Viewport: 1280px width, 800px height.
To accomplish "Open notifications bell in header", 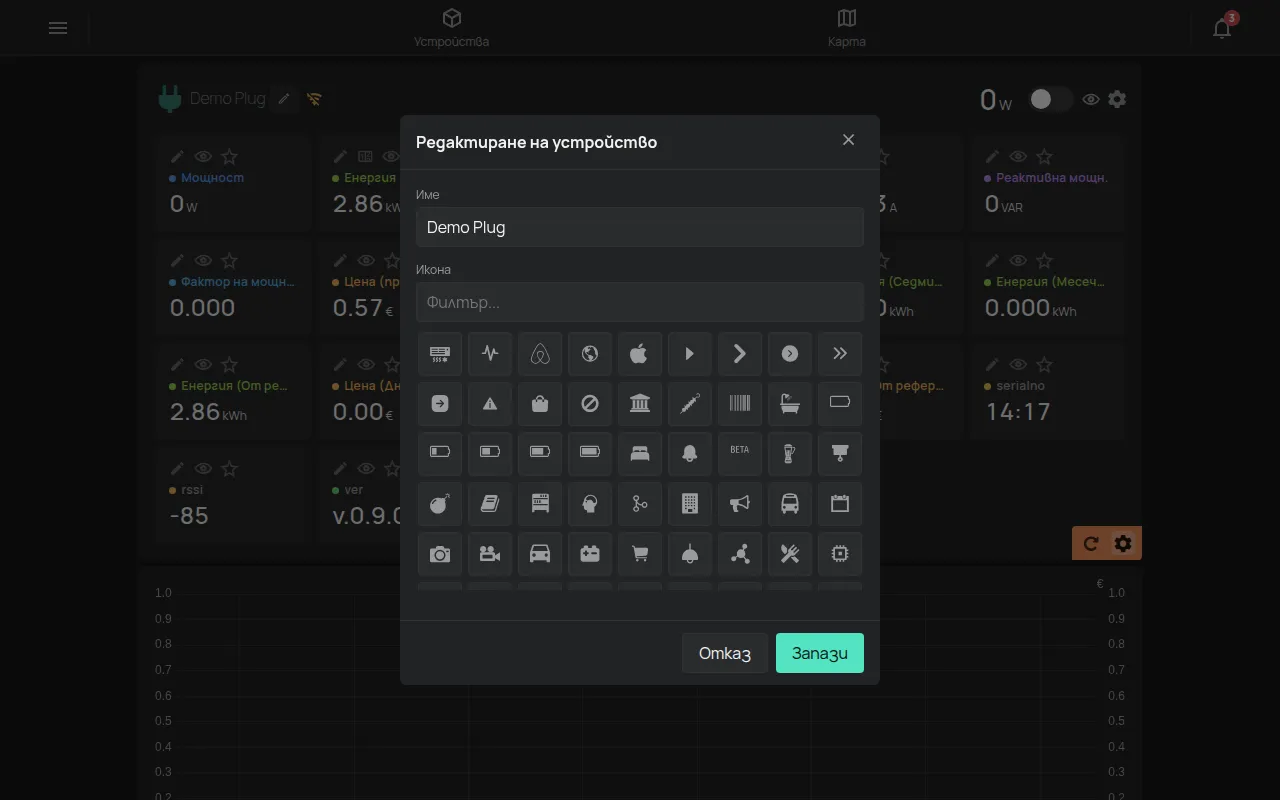I will pos(1222,28).
